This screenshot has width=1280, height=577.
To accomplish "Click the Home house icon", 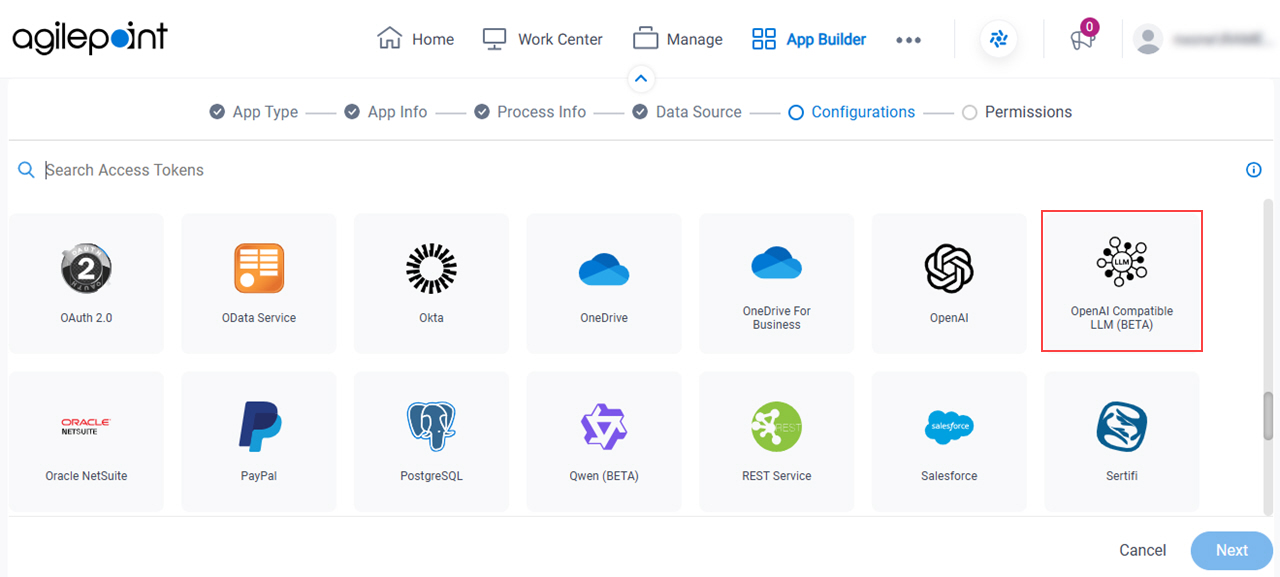I will 389,39.
